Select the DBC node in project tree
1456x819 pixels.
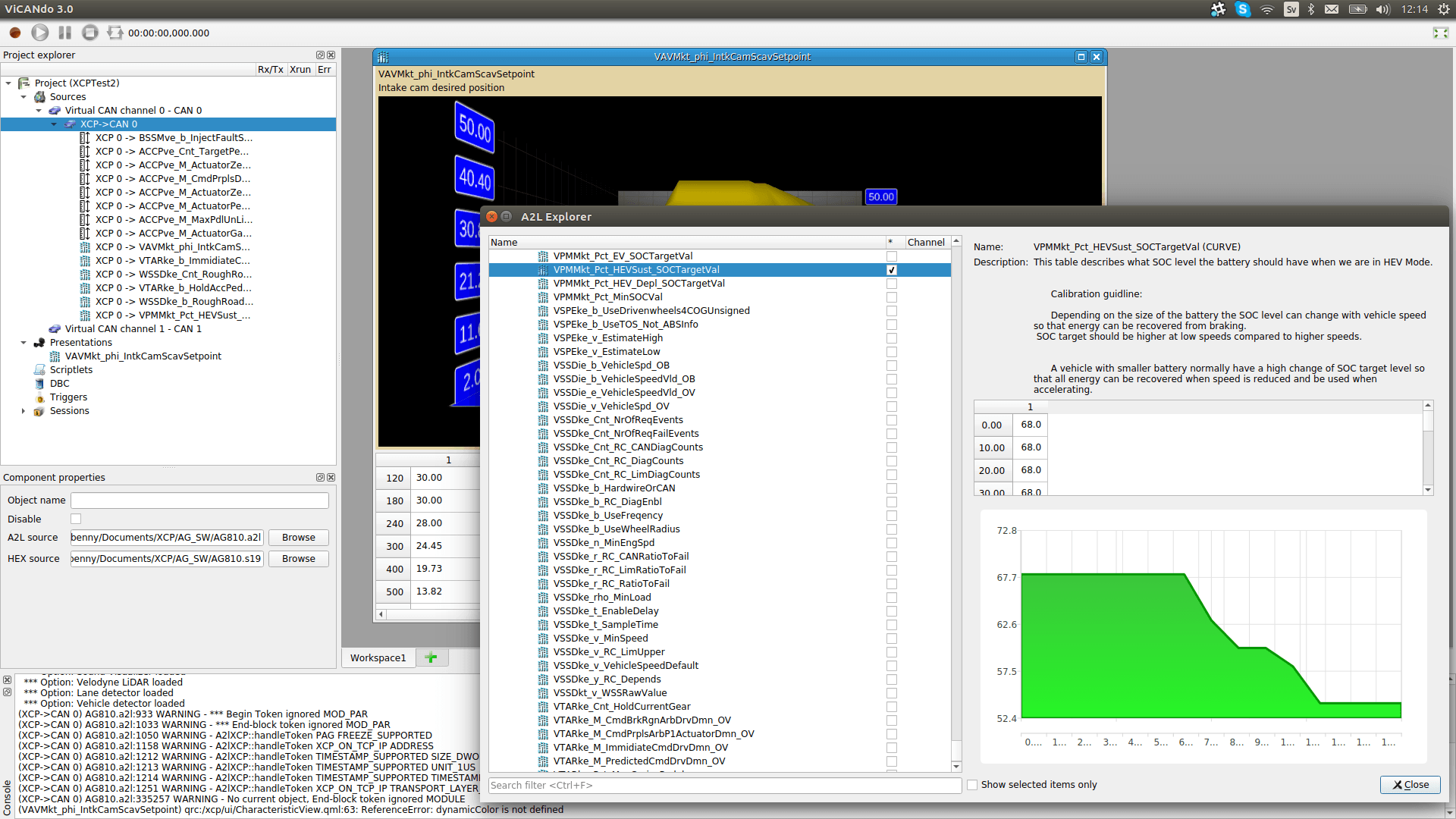pos(60,383)
